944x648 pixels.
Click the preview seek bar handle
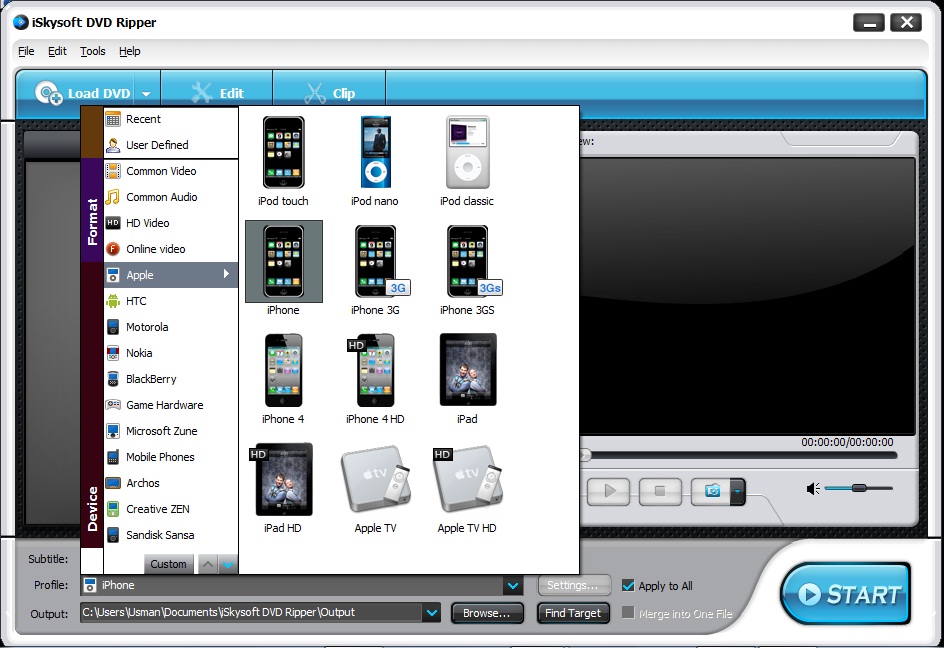[585, 455]
